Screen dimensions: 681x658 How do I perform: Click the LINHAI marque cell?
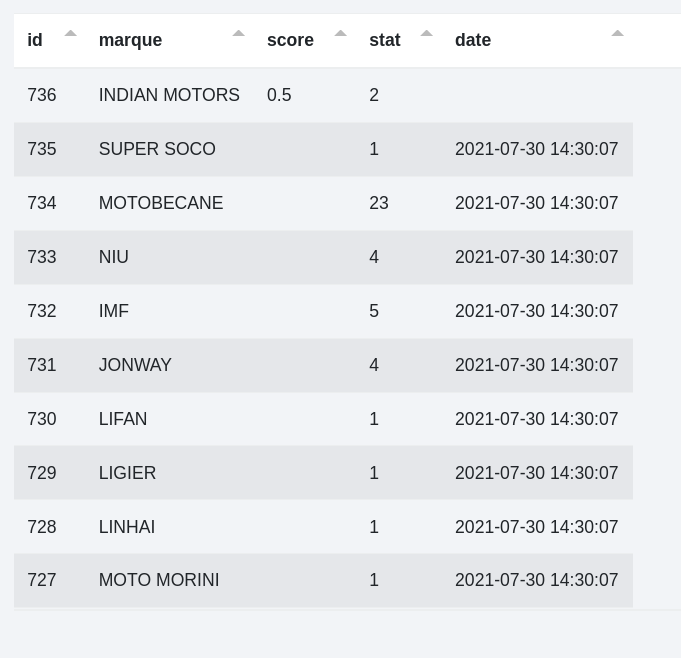click(127, 527)
